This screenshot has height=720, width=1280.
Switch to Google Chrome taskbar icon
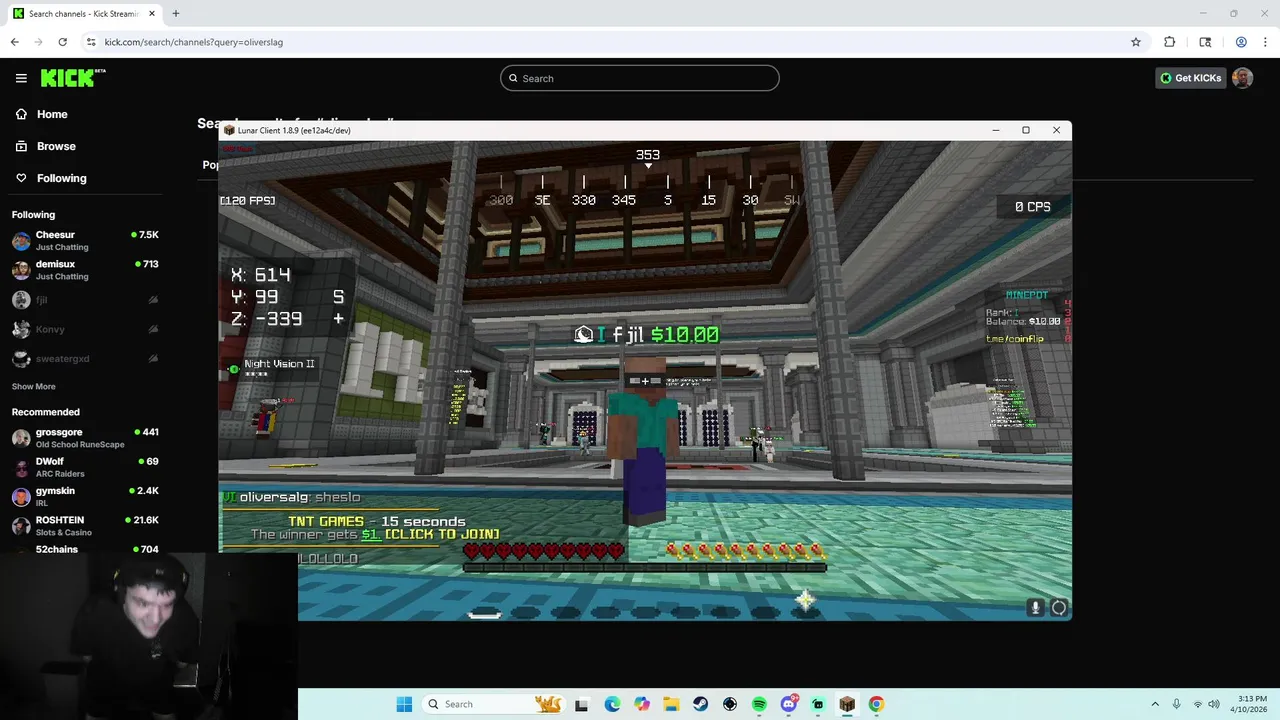coord(876,704)
